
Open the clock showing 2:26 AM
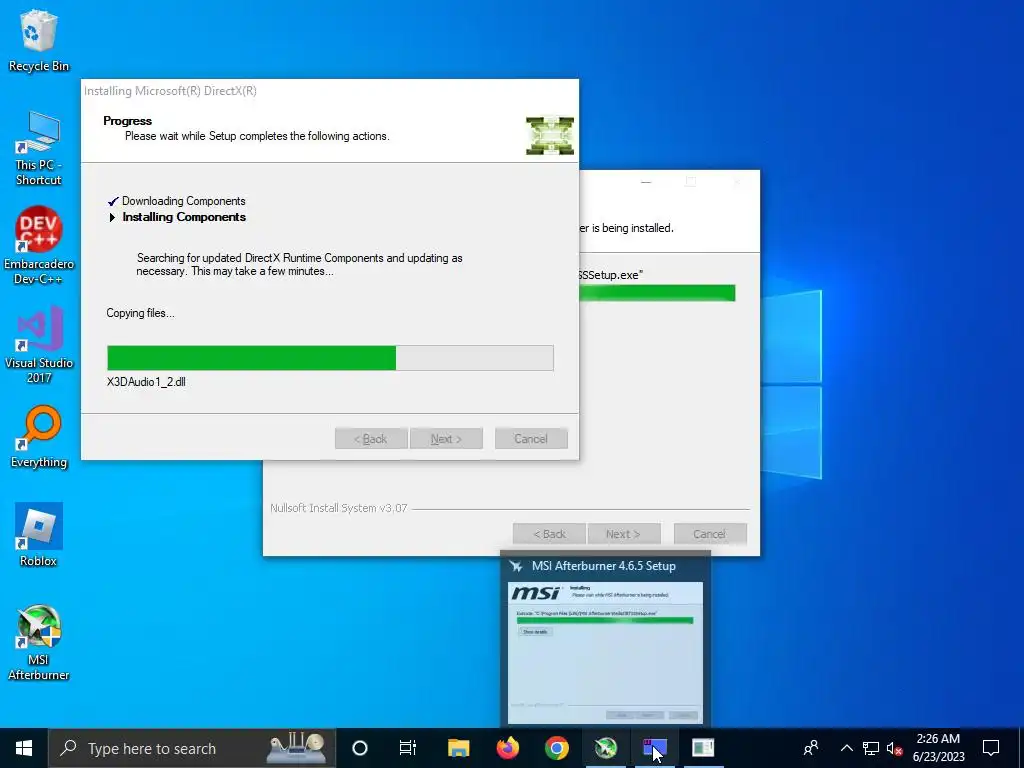pos(938,748)
